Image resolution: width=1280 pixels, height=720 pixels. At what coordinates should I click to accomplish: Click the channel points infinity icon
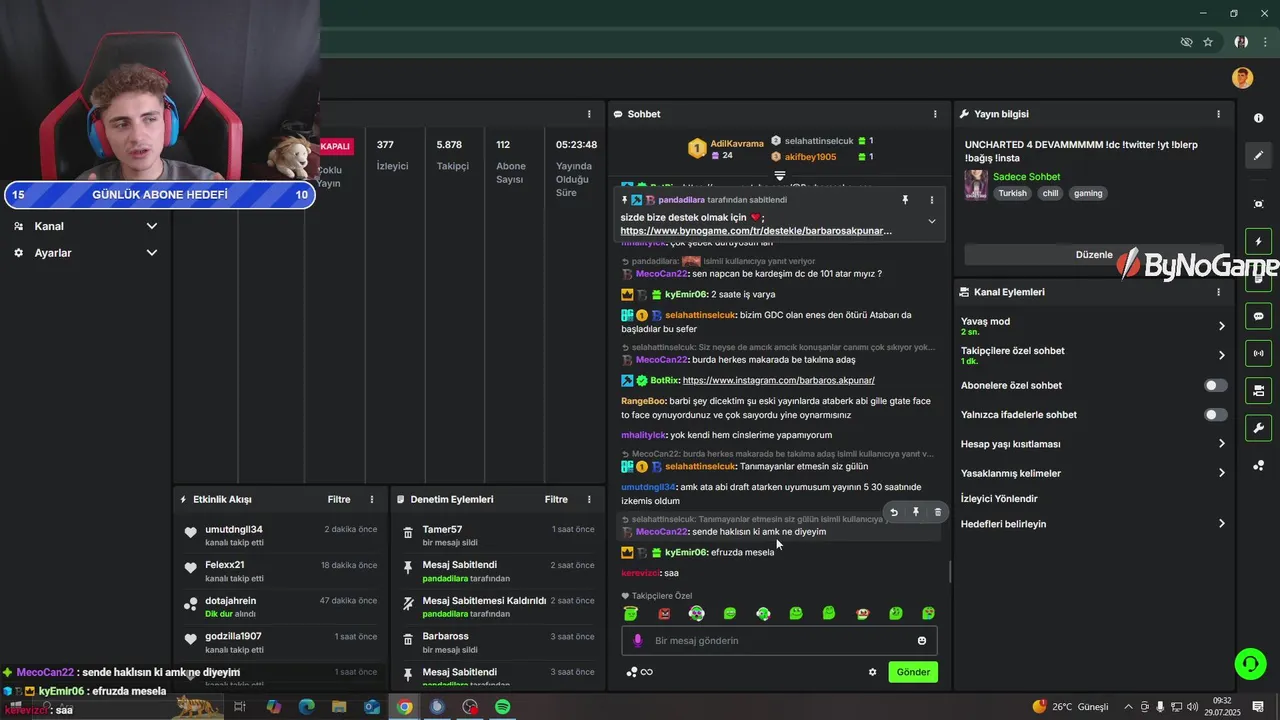[x=640, y=672]
